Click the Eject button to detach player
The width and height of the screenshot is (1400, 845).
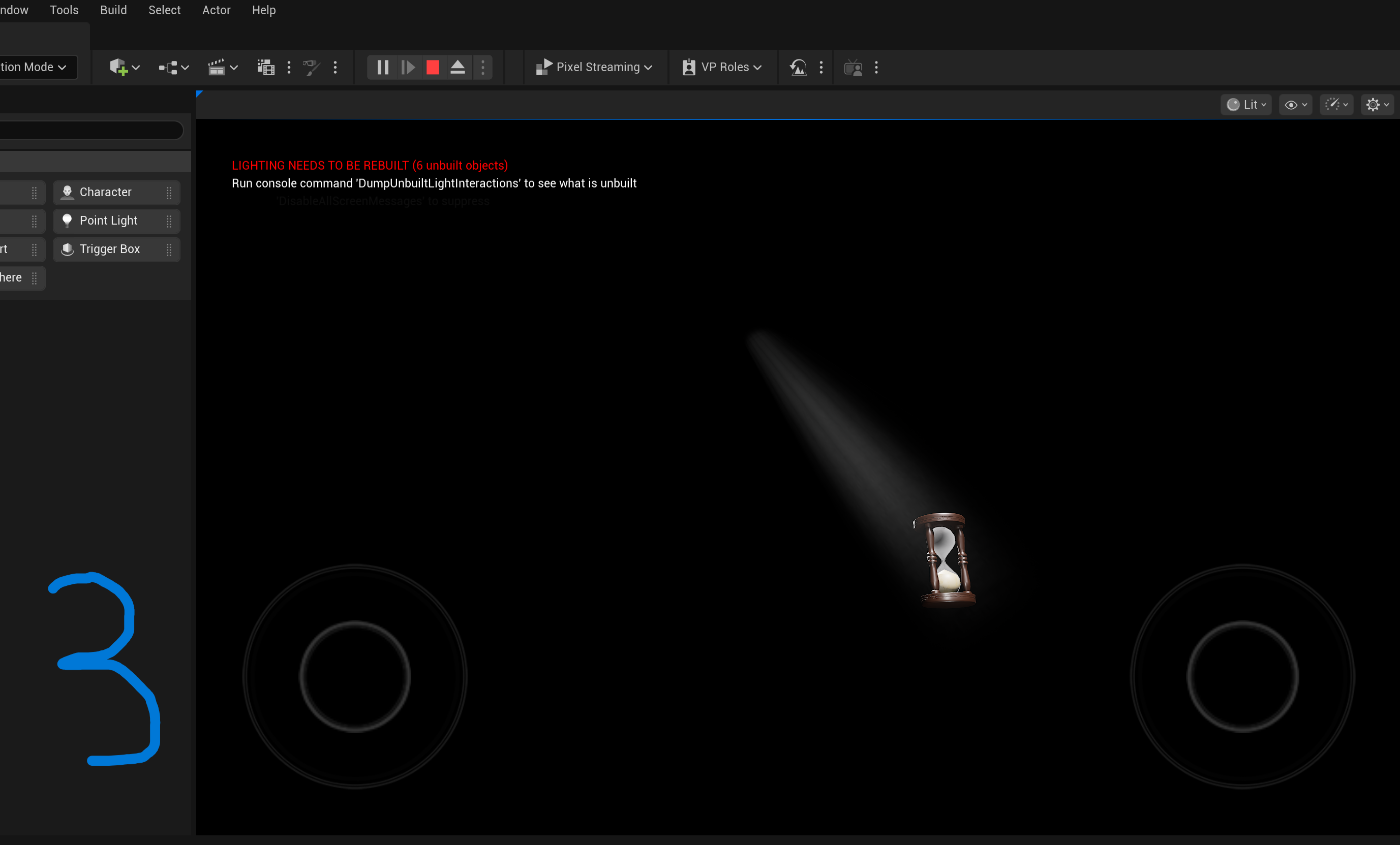(x=458, y=67)
